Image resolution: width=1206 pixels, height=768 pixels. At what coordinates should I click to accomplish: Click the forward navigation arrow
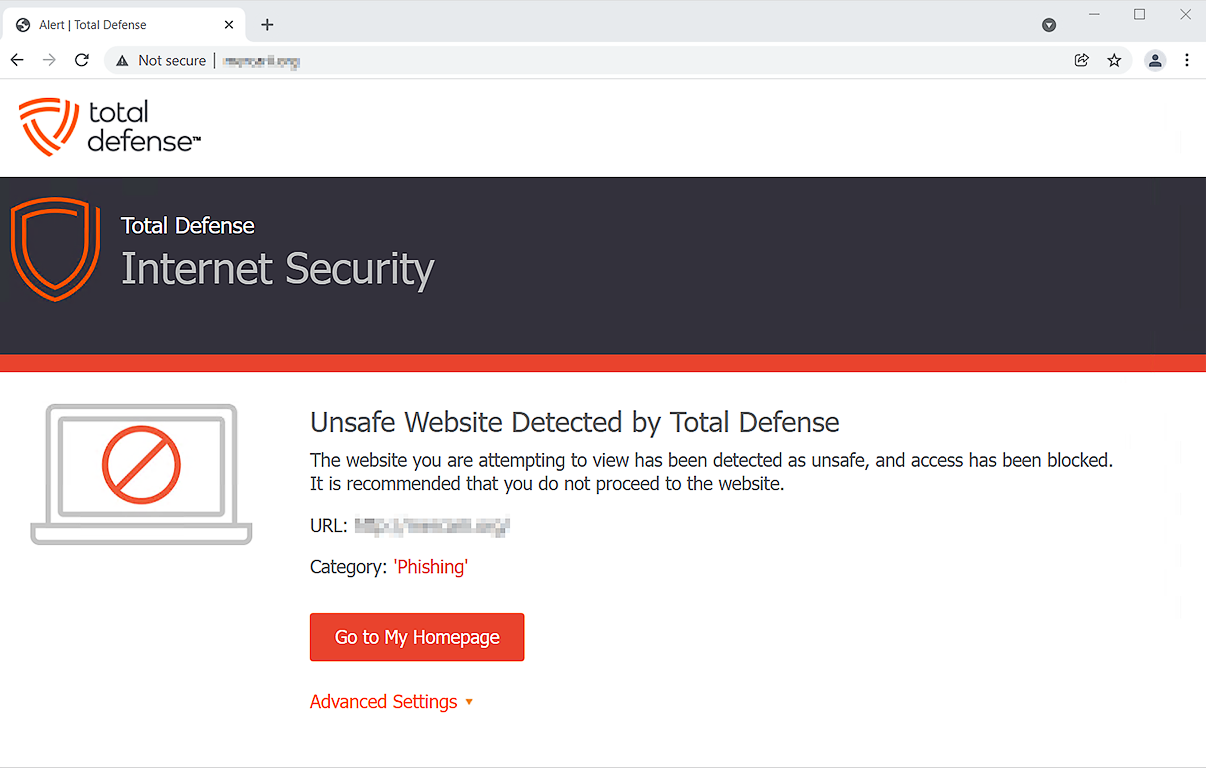point(49,60)
